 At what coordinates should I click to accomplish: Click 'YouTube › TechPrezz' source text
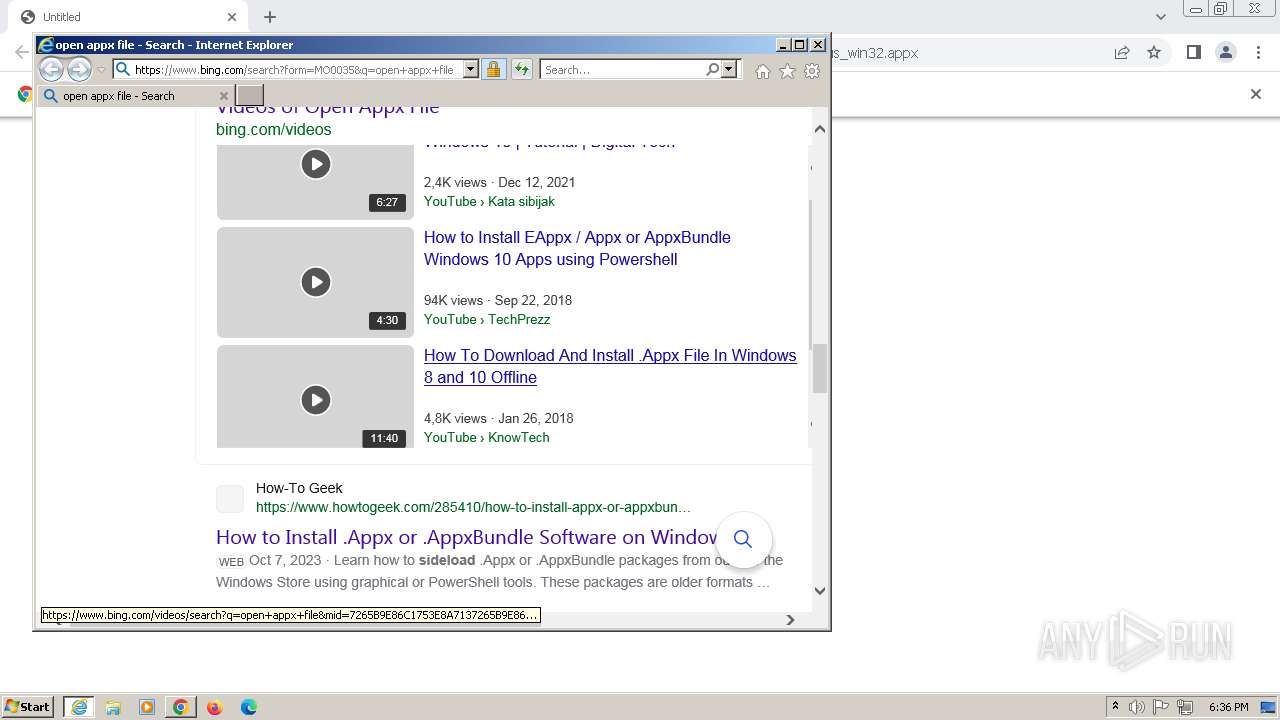tap(487, 319)
